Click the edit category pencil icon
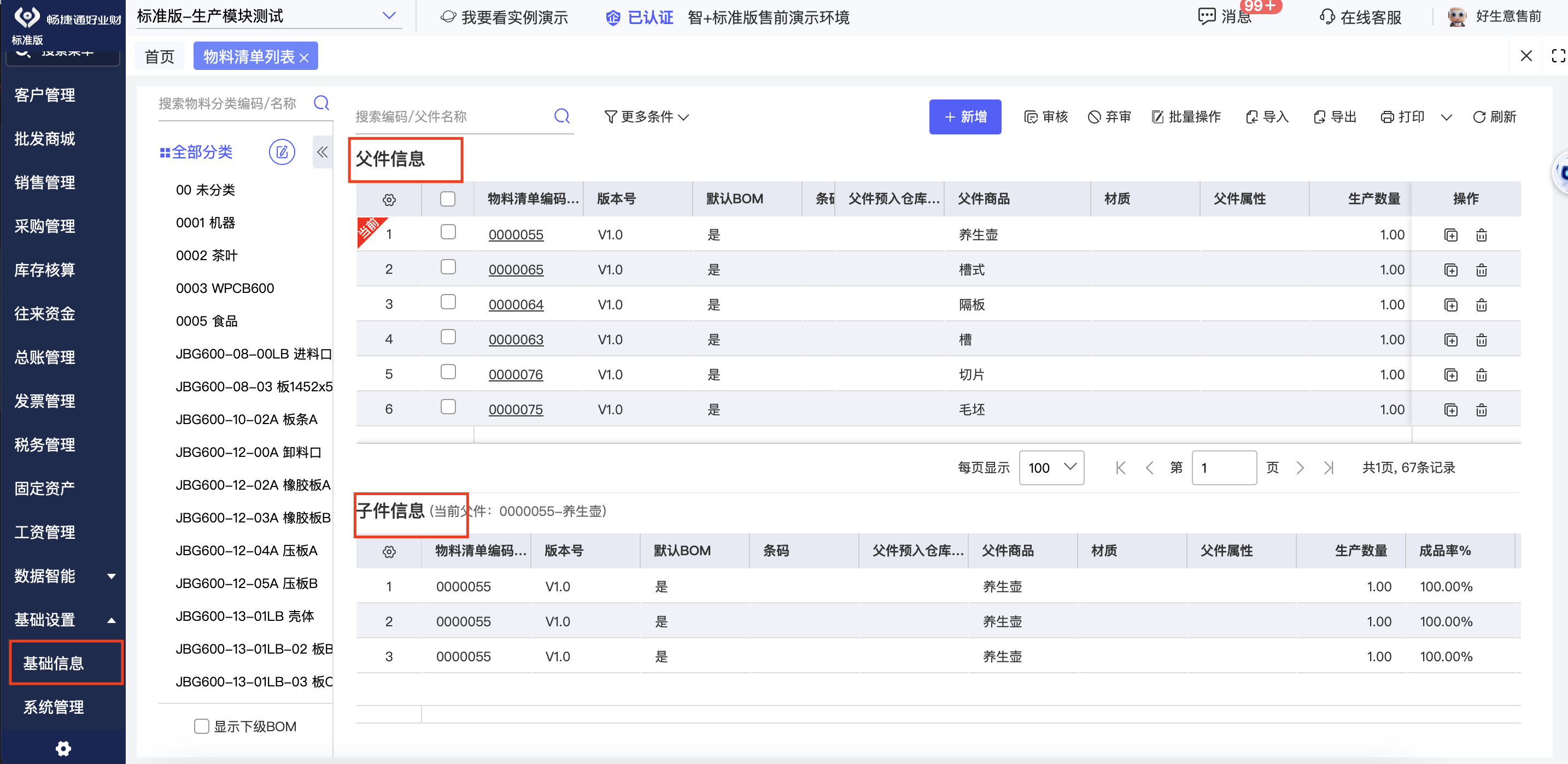The width and height of the screenshot is (1568, 764). [x=282, y=151]
